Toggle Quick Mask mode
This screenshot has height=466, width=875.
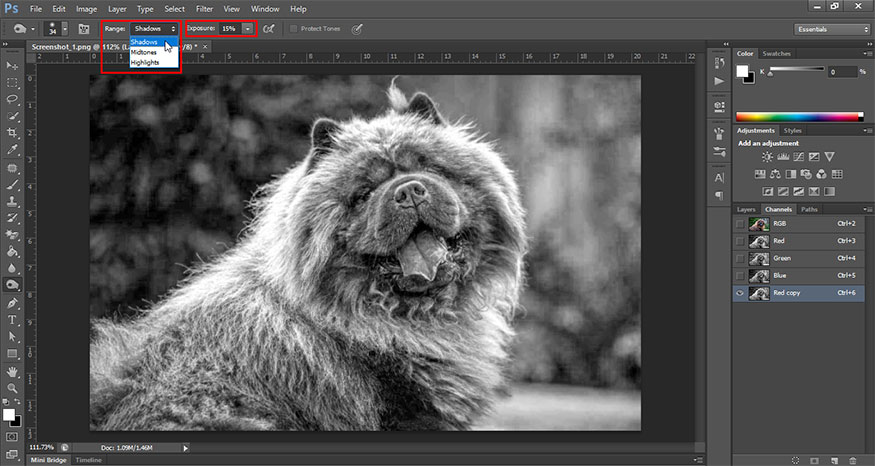[12, 437]
